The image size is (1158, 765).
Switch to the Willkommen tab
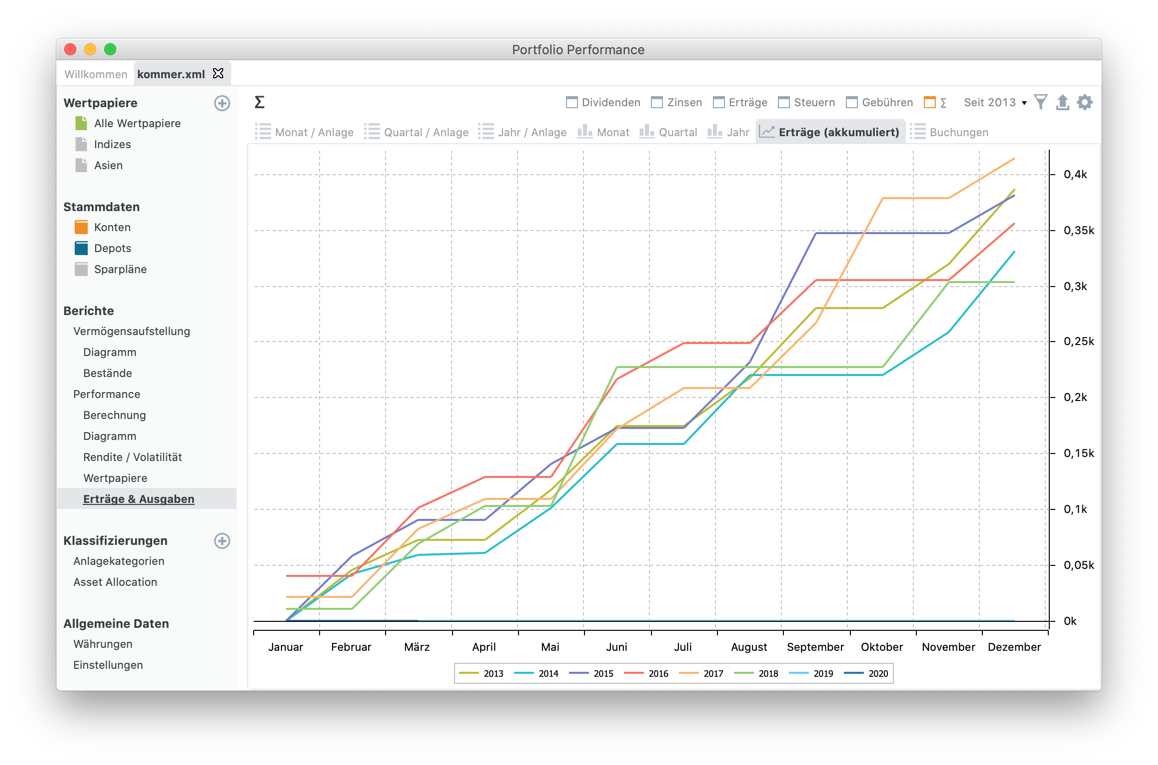(x=95, y=74)
